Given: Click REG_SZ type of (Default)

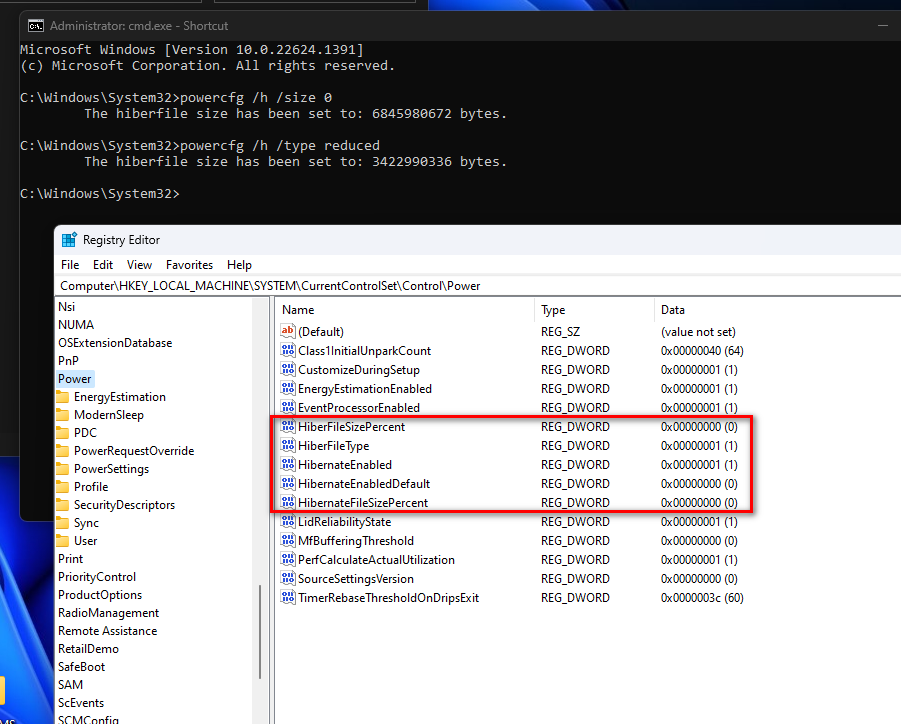Looking at the screenshot, I should point(560,332).
